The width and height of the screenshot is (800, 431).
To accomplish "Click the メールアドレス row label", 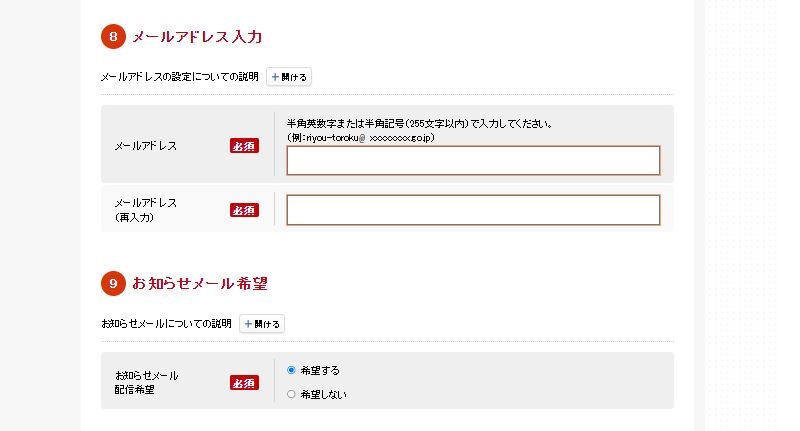I will pos(146,146).
